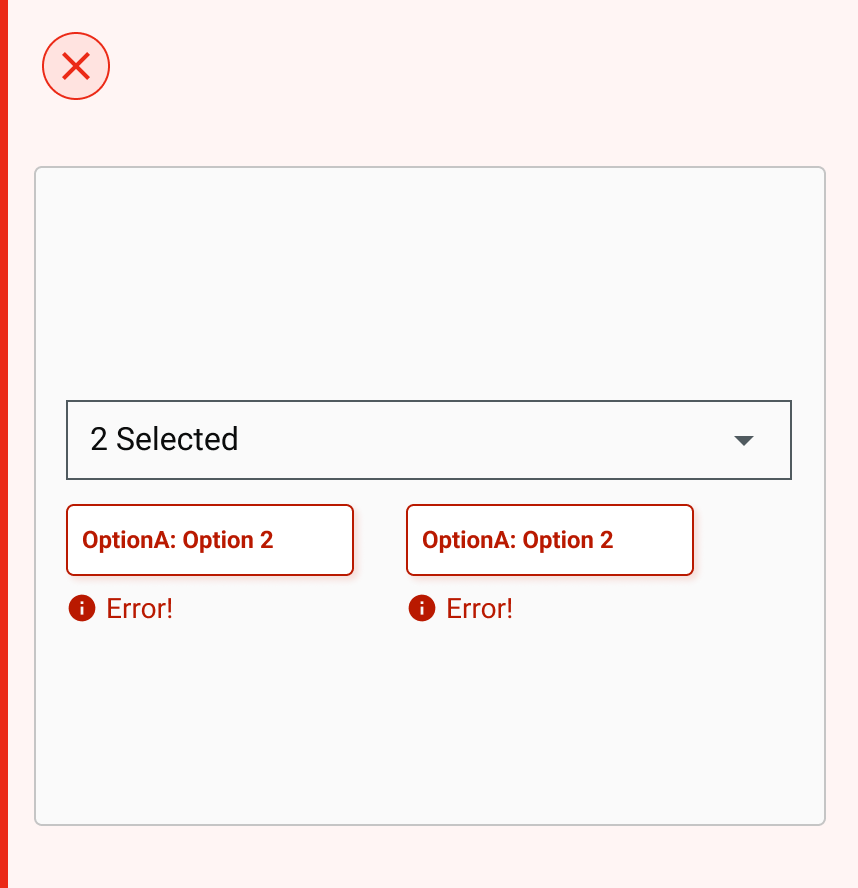Click pink background below the gray panel
Viewport: 858px width, 888px height.
click(430, 858)
